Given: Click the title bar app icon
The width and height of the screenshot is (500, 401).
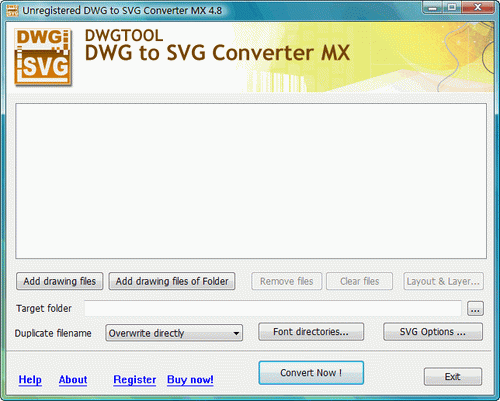Looking at the screenshot, I should (12, 10).
